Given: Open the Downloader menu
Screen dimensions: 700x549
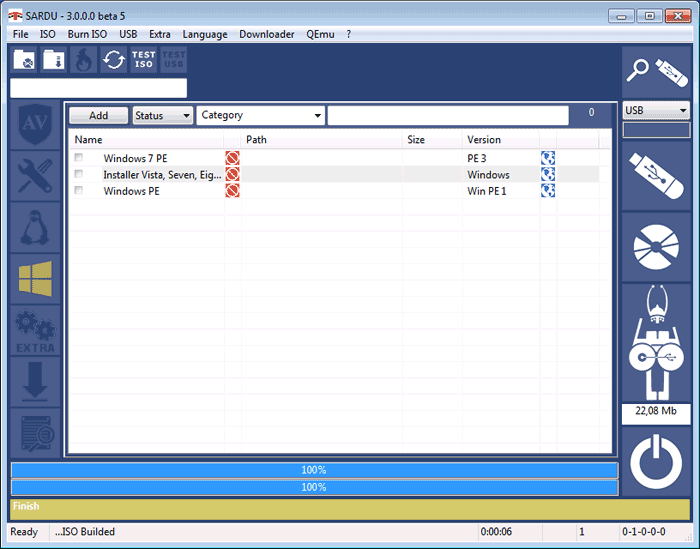Looking at the screenshot, I should pos(267,34).
